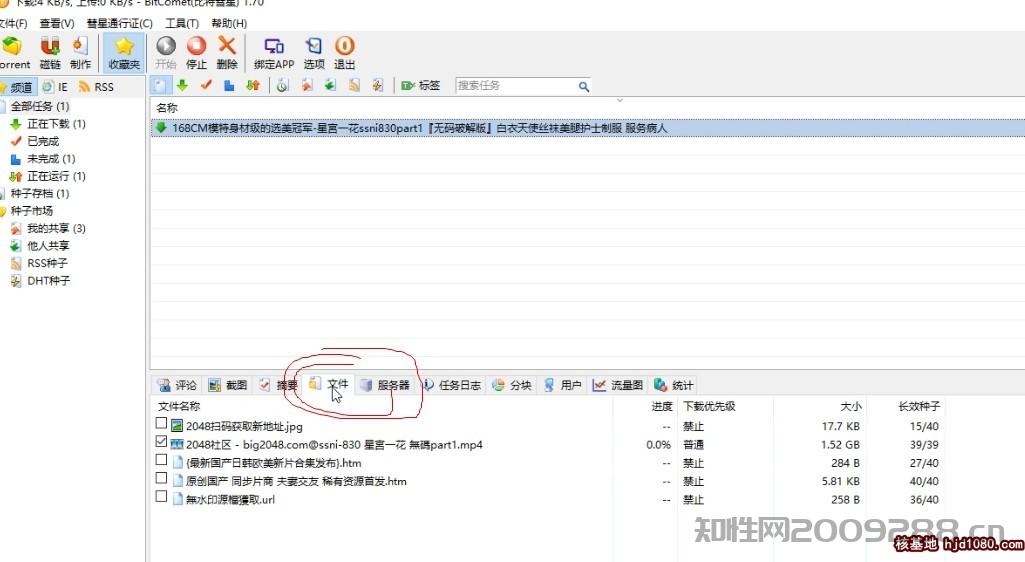The image size is (1025, 562).
Task: Sort task list by 名称 column
Action: coord(167,108)
